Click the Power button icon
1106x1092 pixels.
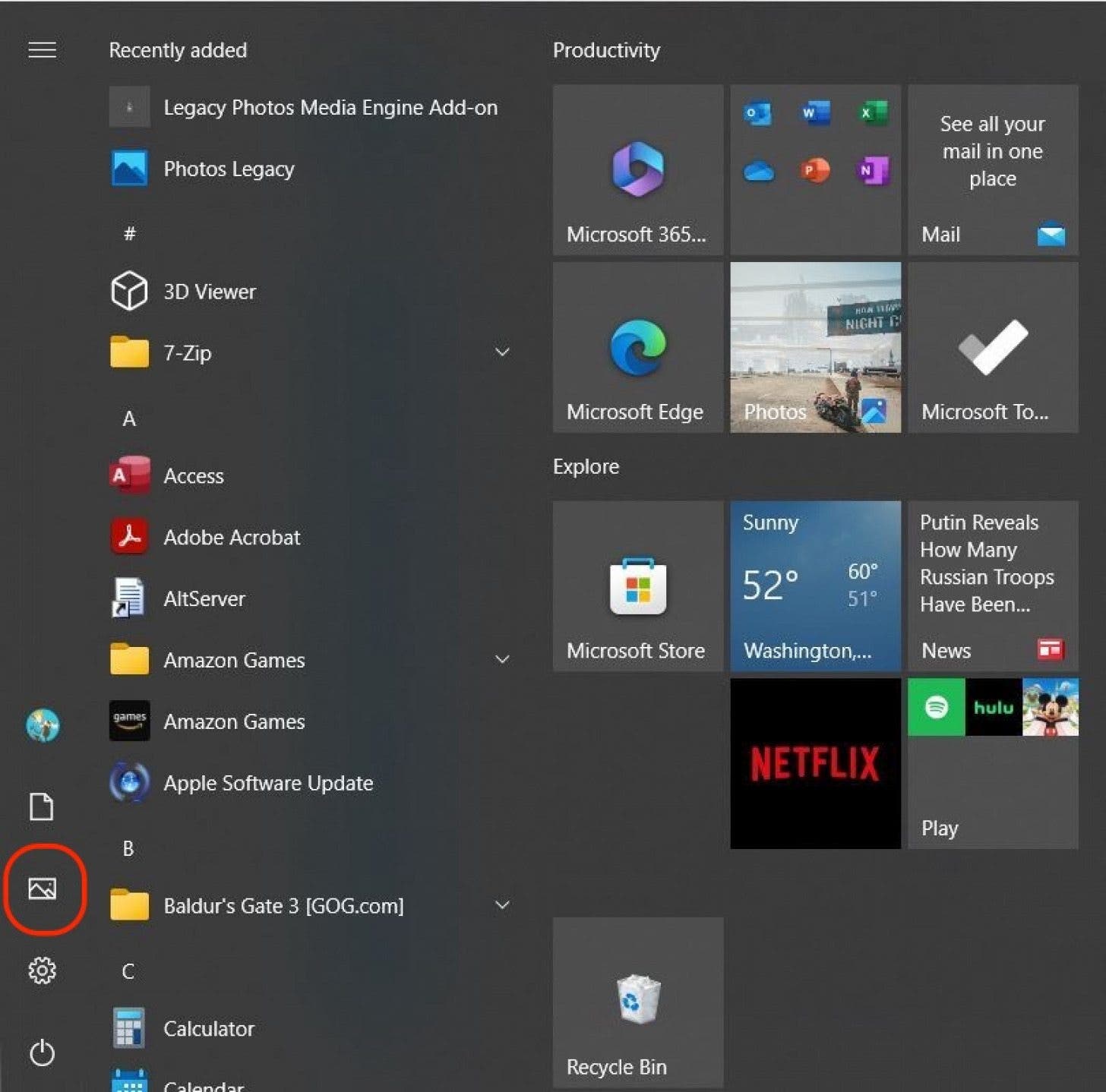[x=42, y=1053]
